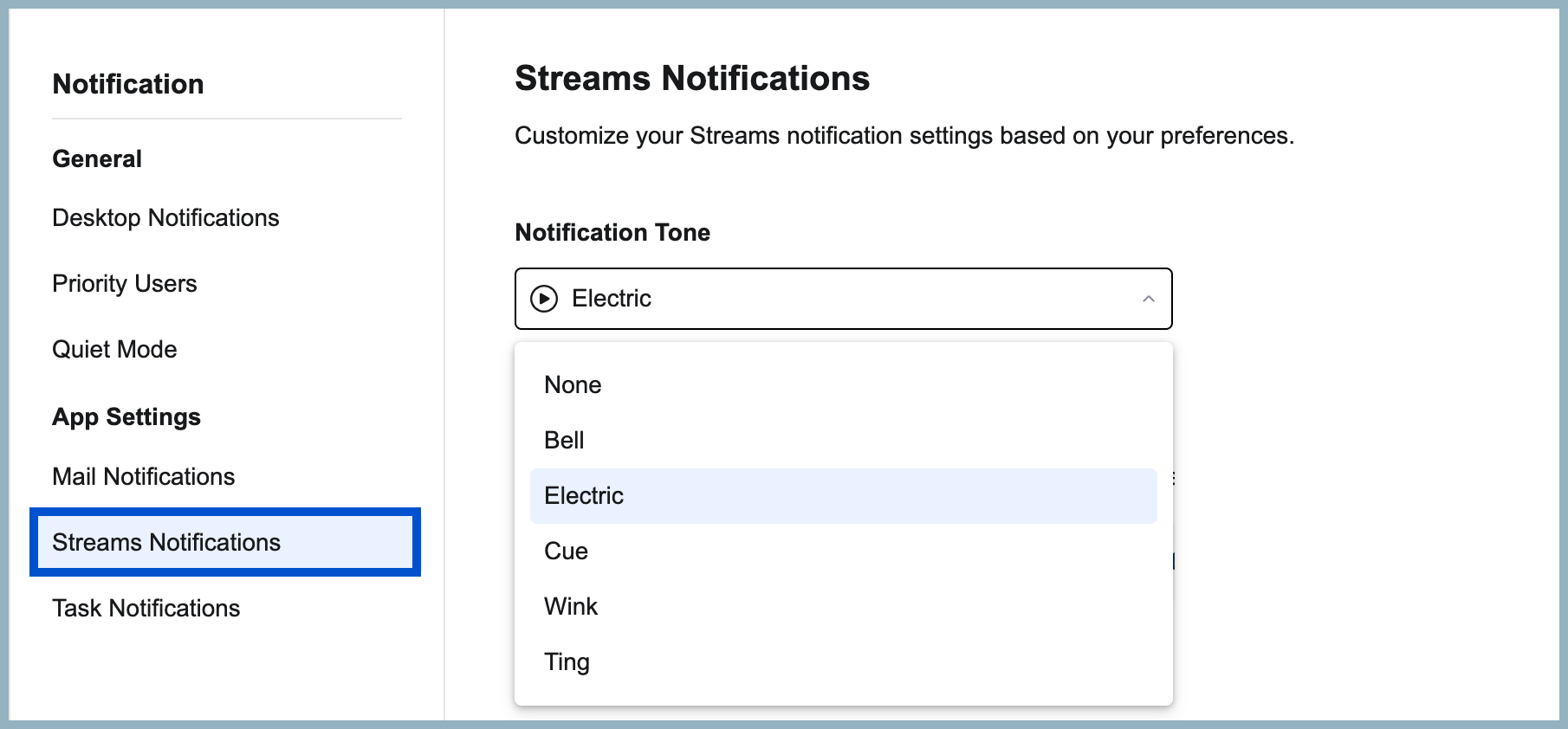Select Bell as the notification tone
The image size is (1568, 729).
pos(563,440)
